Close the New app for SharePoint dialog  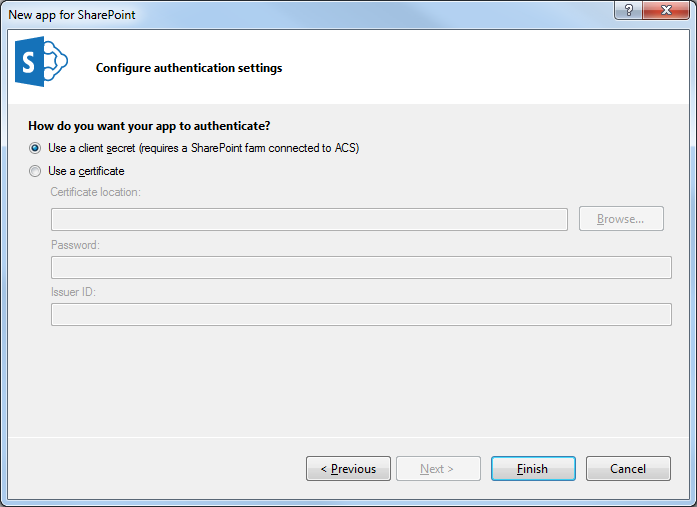[666, 10]
